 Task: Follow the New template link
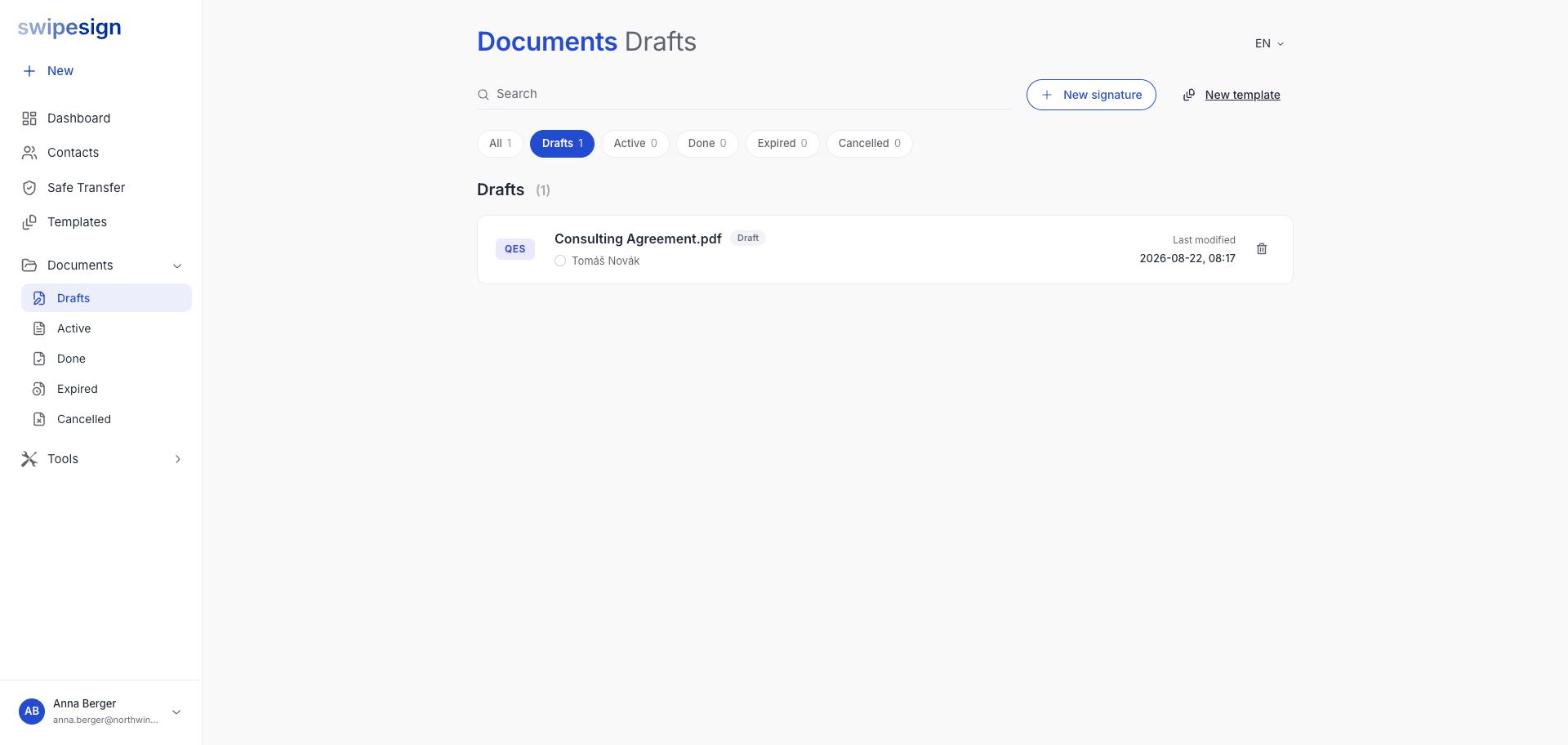[1242, 95]
